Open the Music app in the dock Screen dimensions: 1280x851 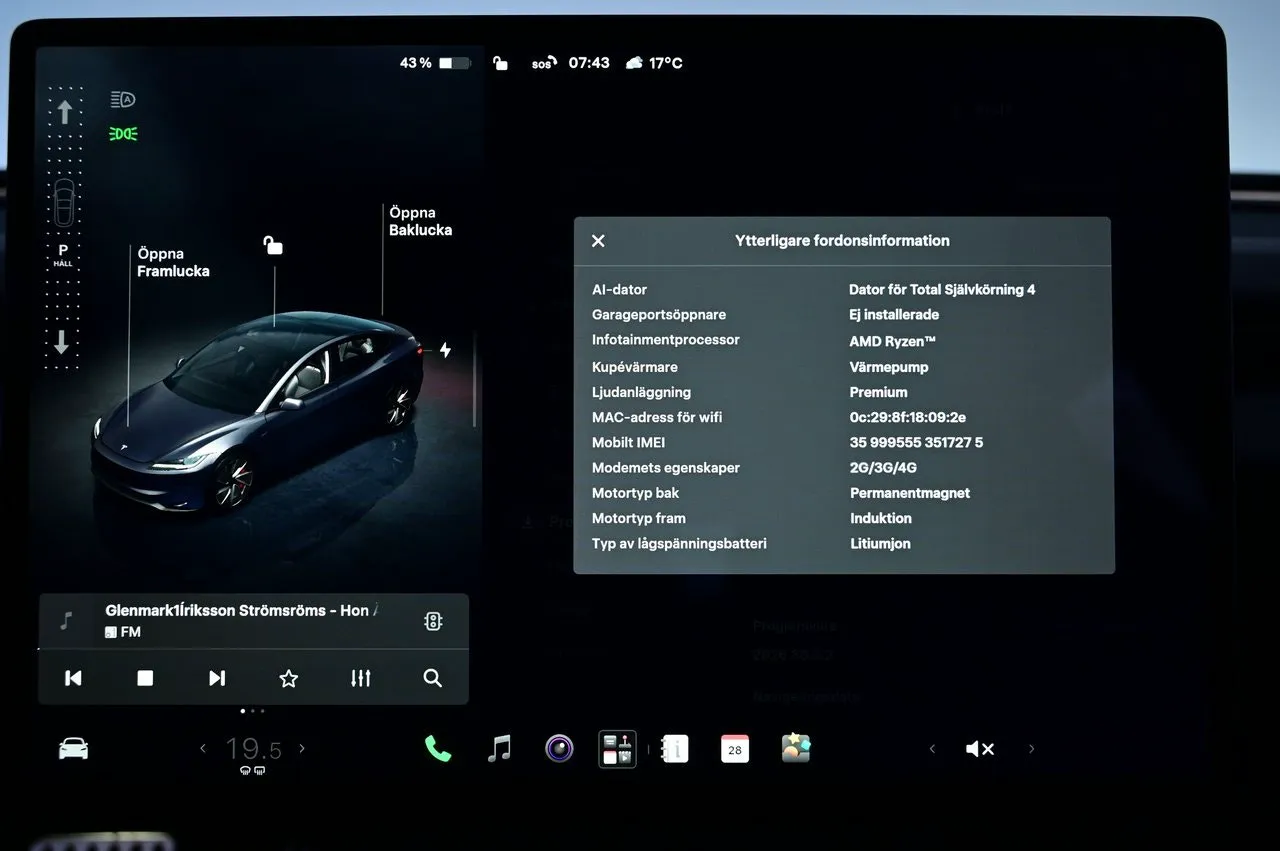click(499, 748)
